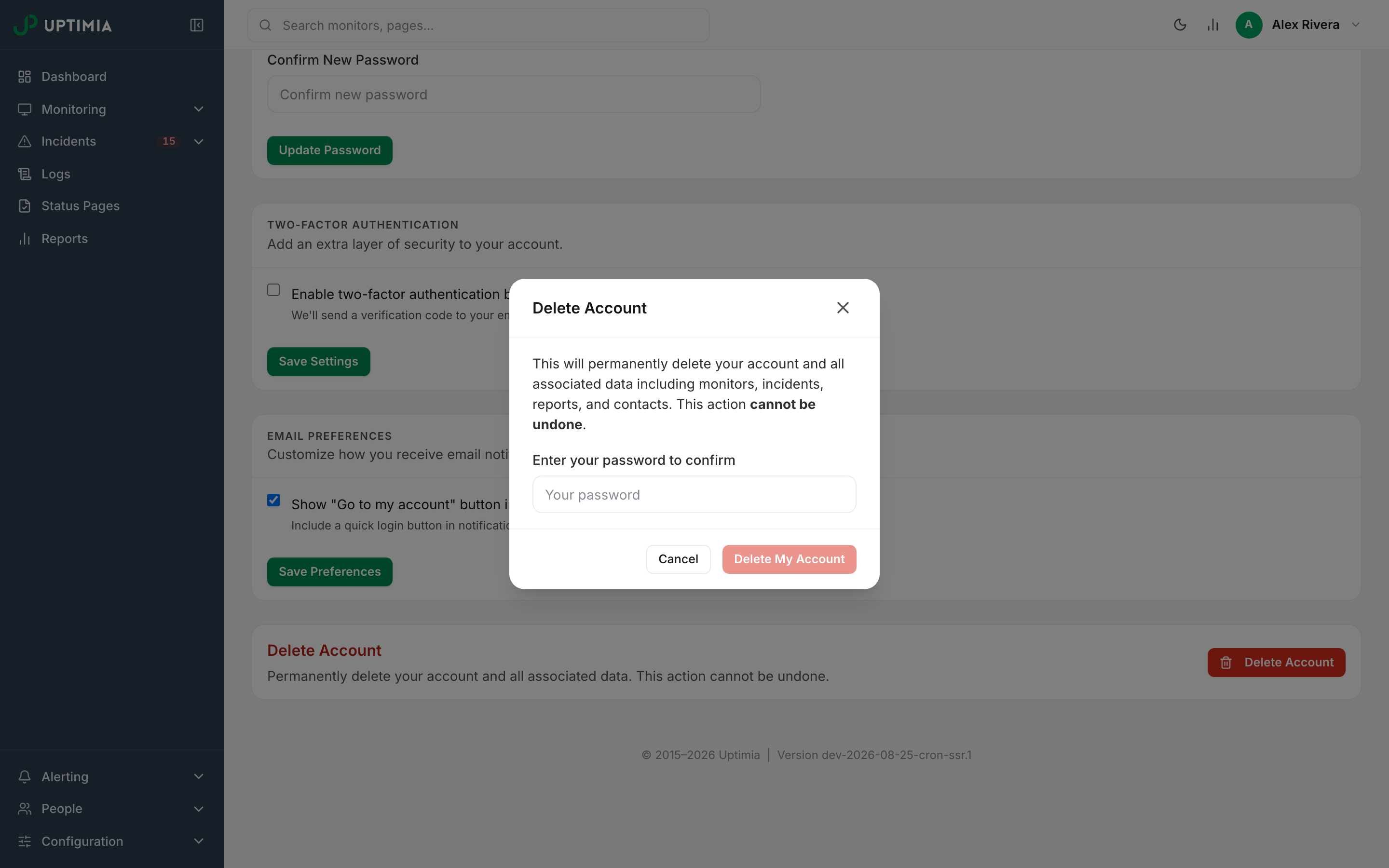Viewport: 1389px width, 868px height.
Task: Focus the Your password input field
Action: coord(694,494)
